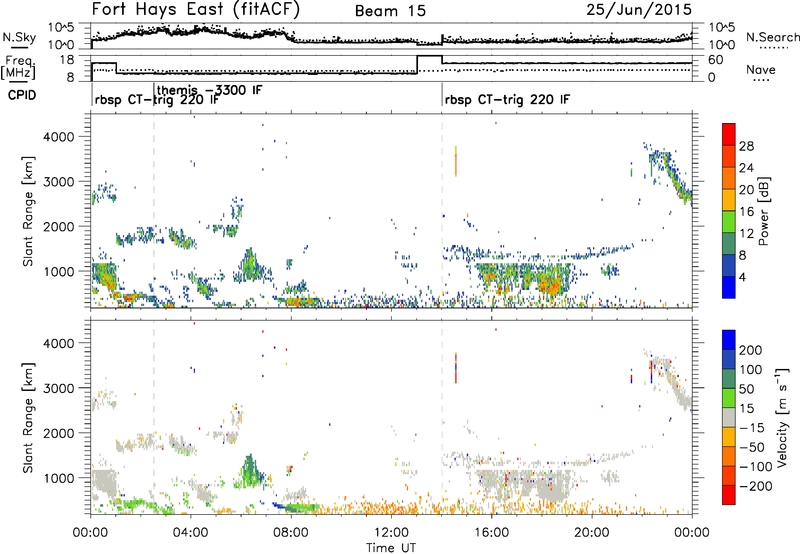
Task: Click the 'Time UT' axis label
Action: tap(391, 548)
